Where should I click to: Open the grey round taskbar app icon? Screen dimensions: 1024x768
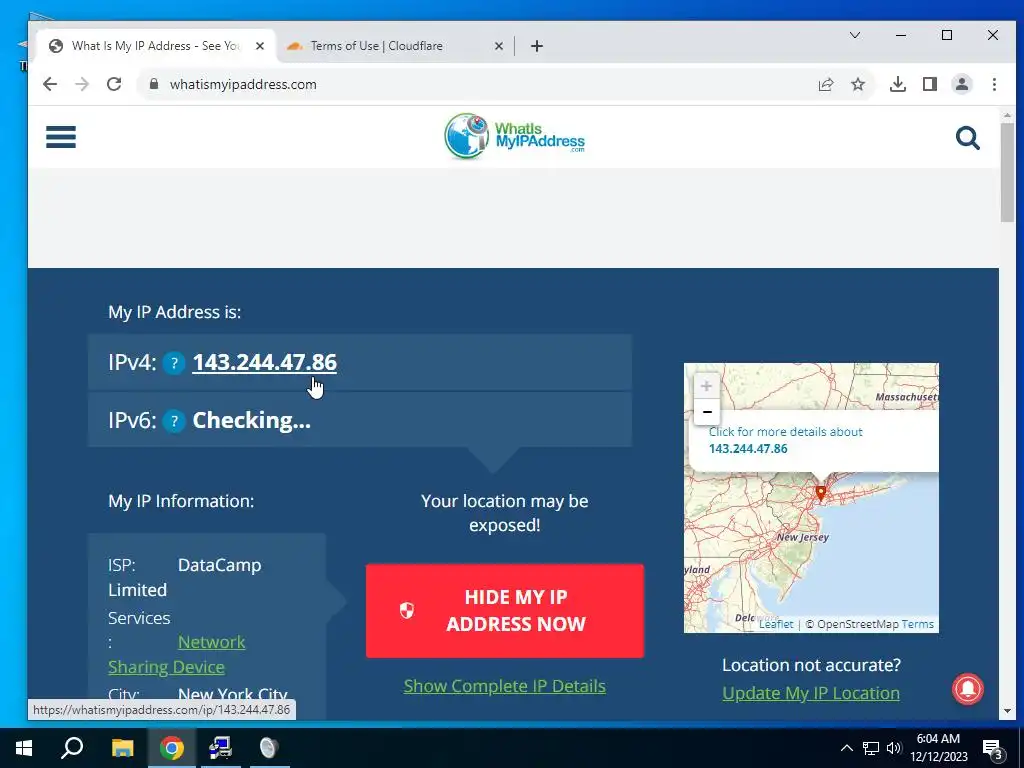(x=269, y=748)
